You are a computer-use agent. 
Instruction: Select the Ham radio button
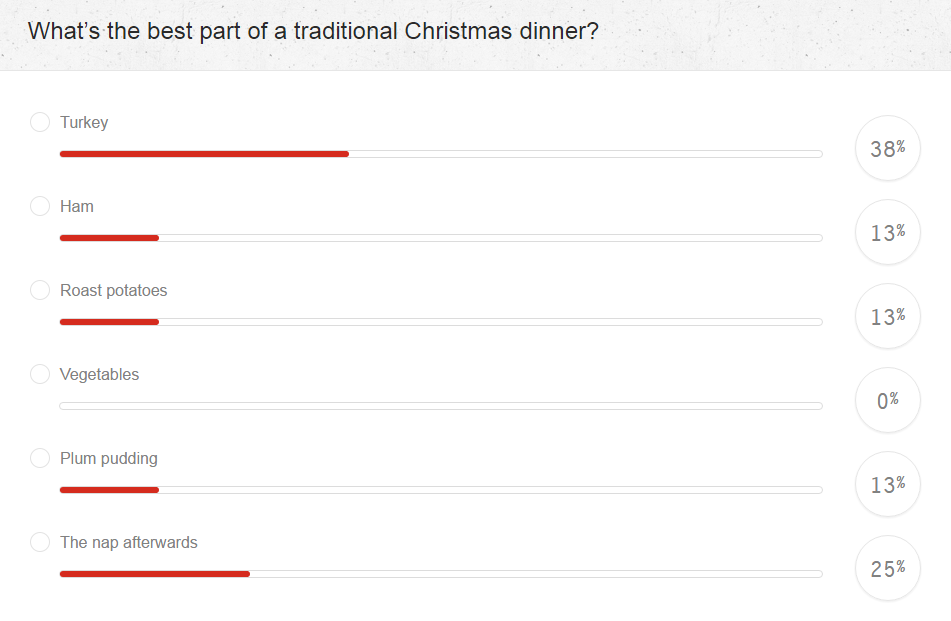(40, 206)
